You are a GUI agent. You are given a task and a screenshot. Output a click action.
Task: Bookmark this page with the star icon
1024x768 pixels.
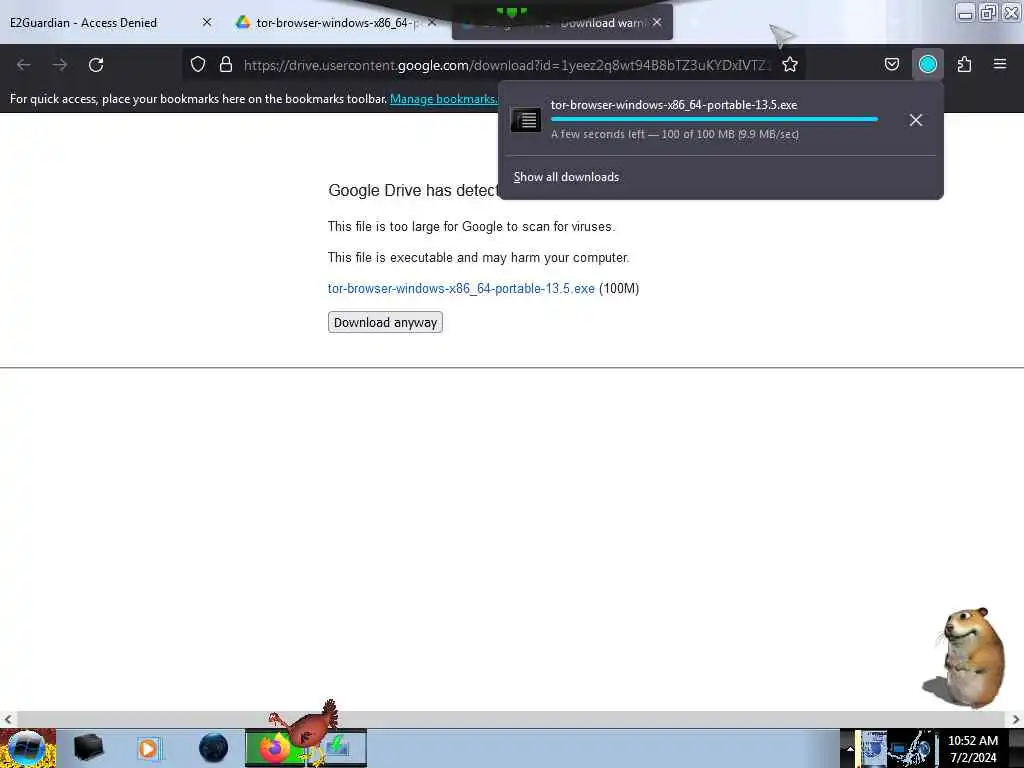pos(790,64)
